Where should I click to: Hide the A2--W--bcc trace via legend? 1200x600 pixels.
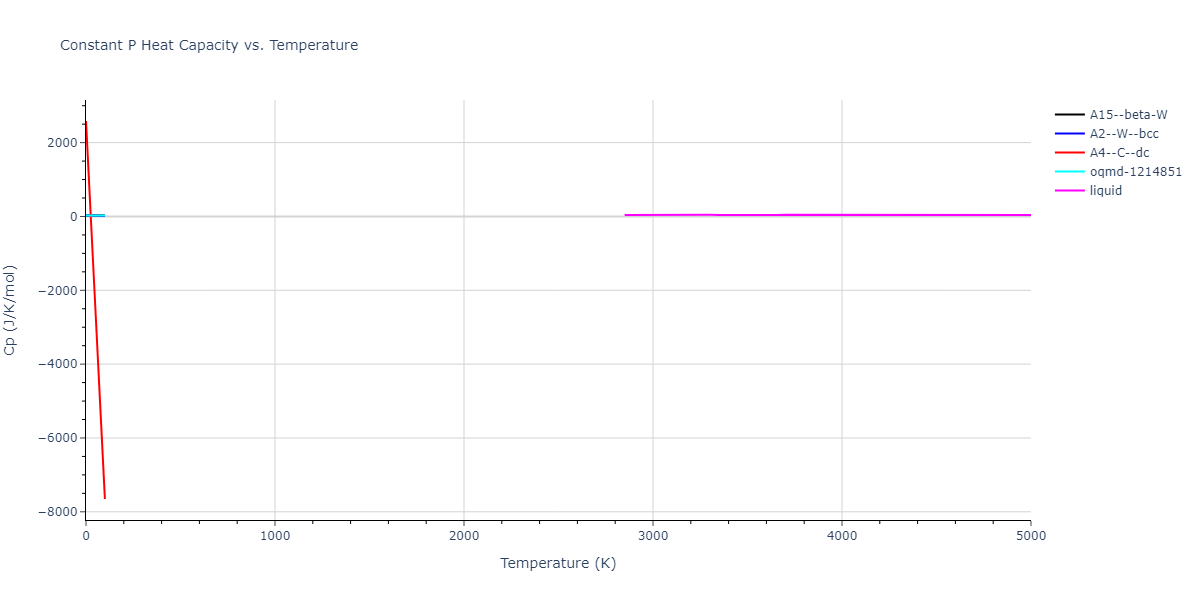[x=1124, y=134]
